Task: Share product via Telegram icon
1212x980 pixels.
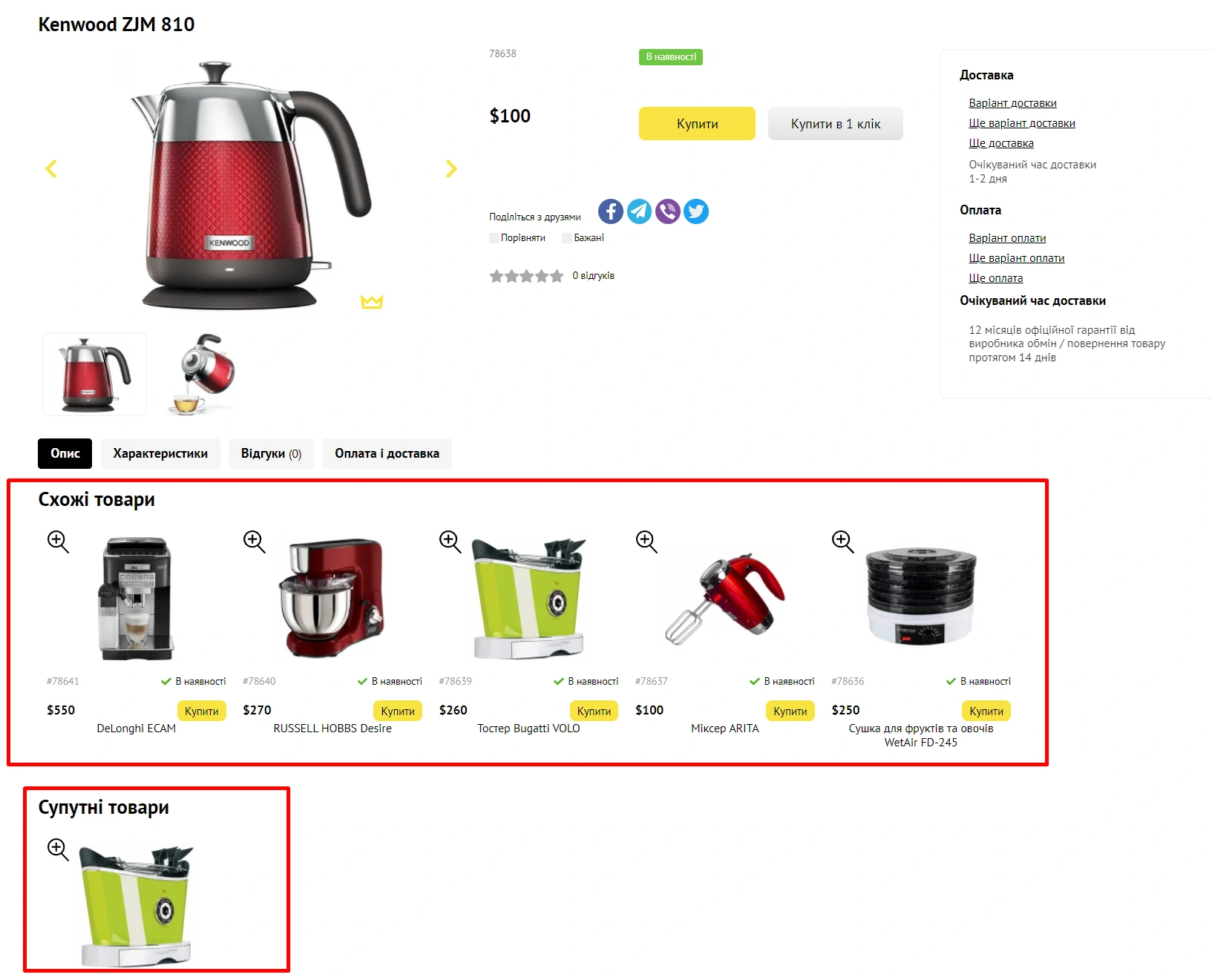Action: click(639, 211)
